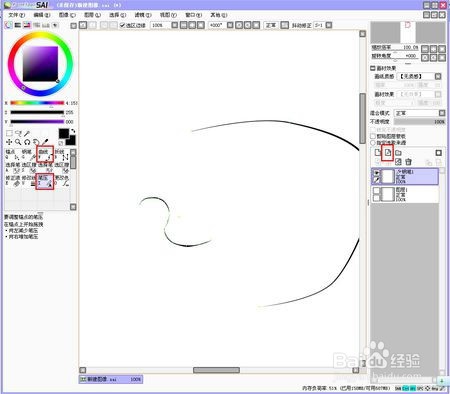Click the navigator zoom 缩放倍率 slider
Viewport: 450px width, 394px height.
tap(395, 48)
